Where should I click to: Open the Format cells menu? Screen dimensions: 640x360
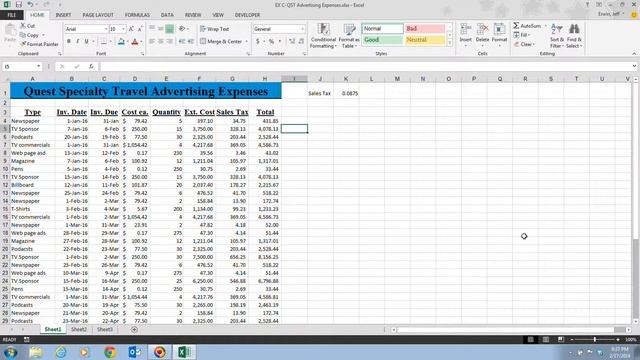(x=499, y=34)
